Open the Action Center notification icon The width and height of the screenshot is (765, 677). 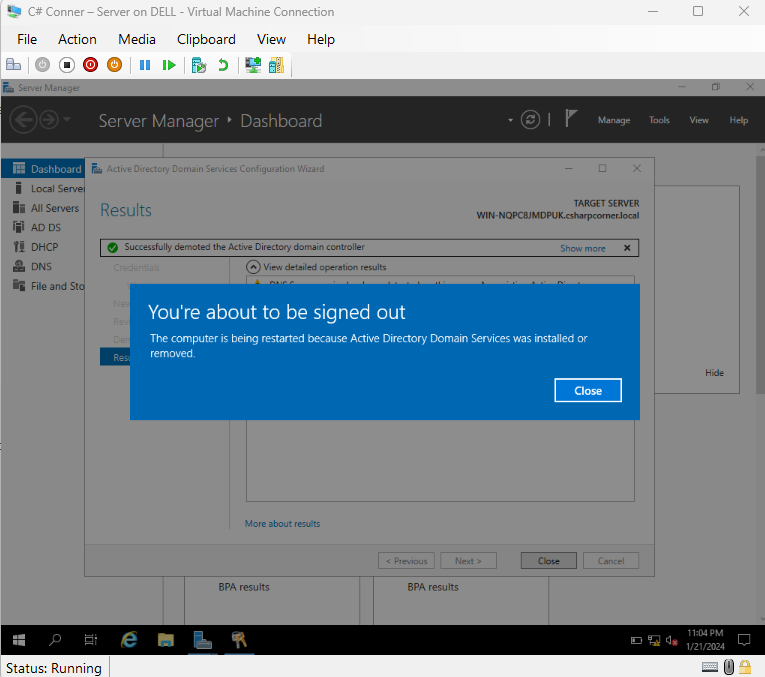click(744, 639)
